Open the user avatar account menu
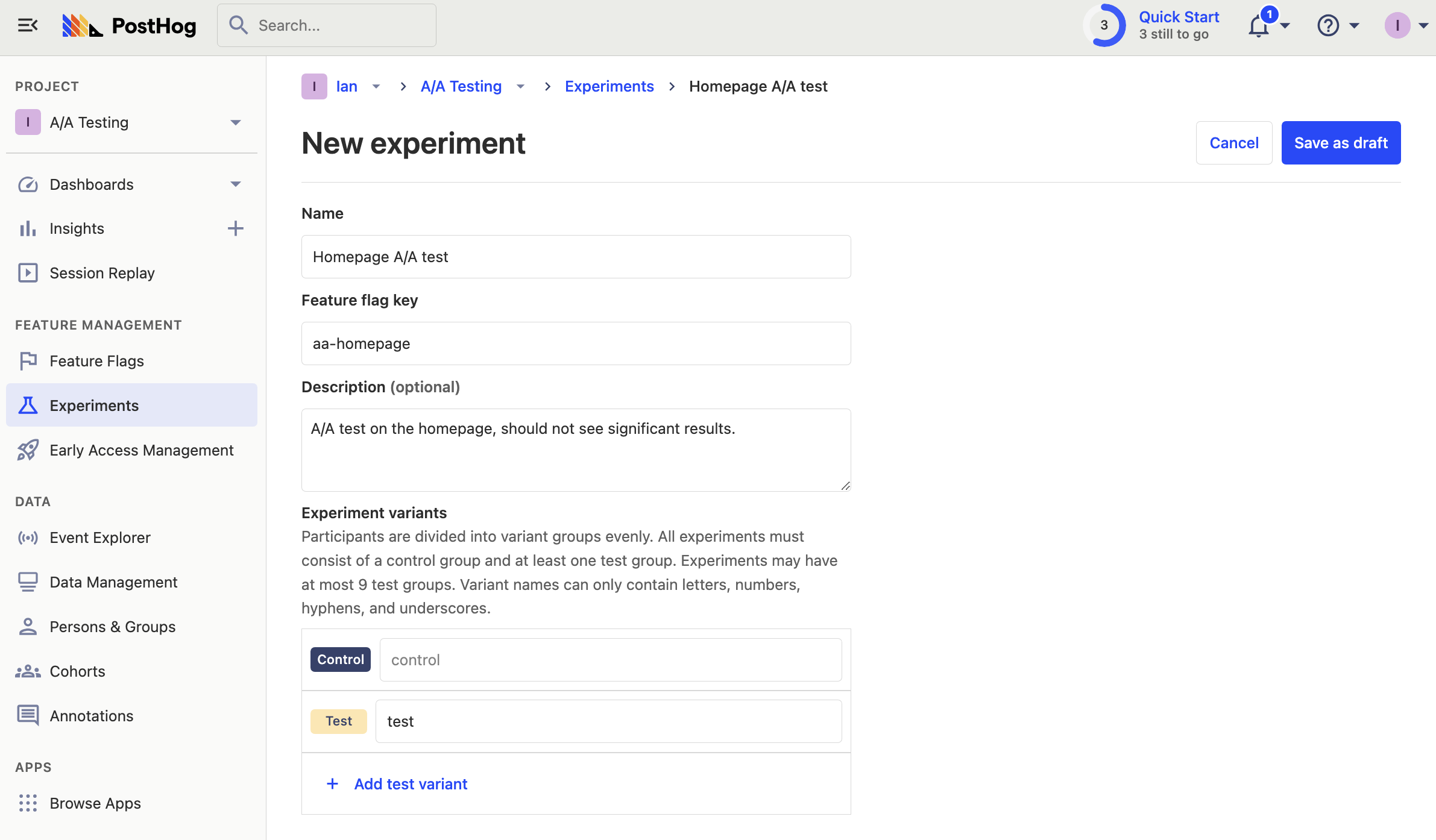The width and height of the screenshot is (1436, 840). coord(1397,26)
